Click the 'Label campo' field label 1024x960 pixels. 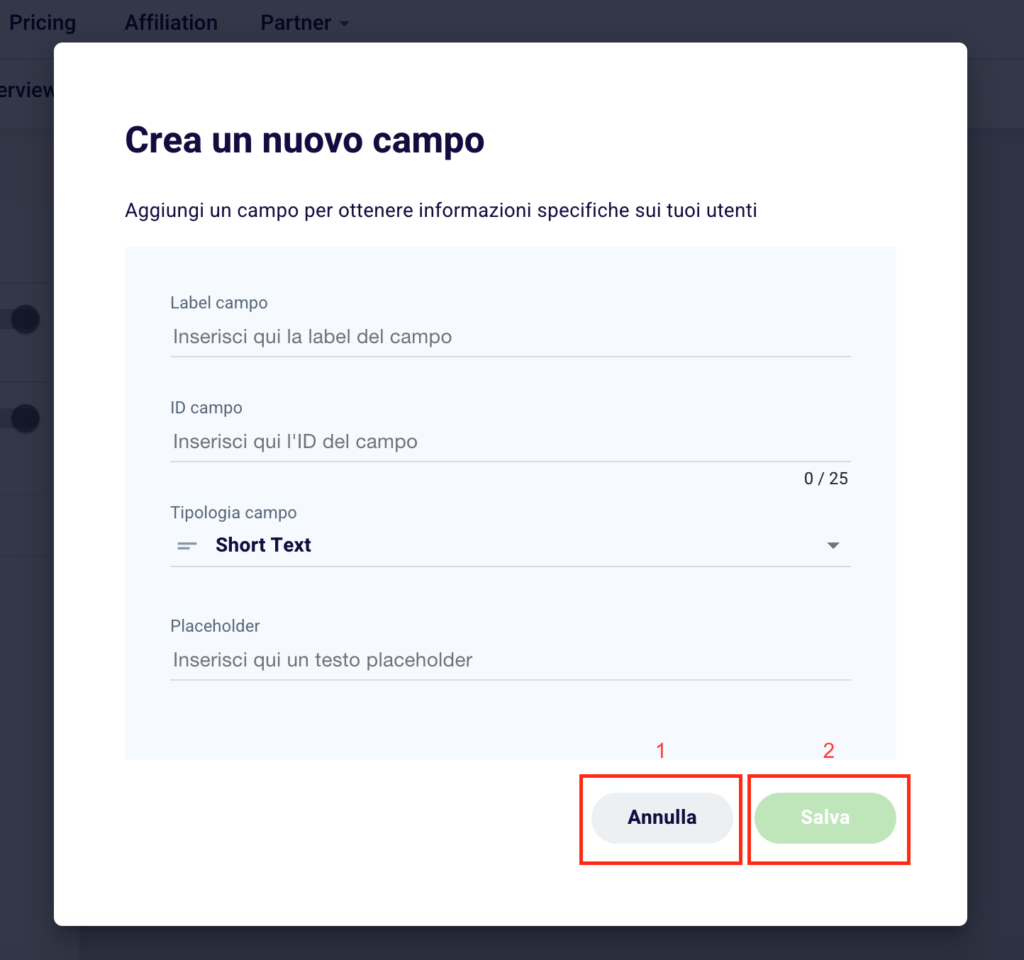(219, 303)
